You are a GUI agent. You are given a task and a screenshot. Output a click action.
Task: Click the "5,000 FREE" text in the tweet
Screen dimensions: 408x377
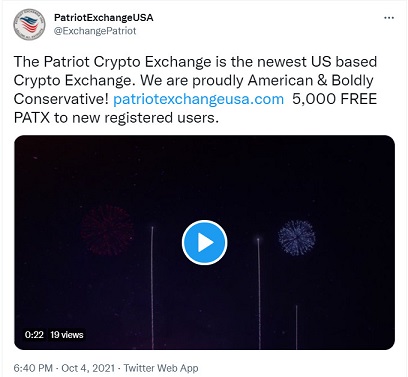tap(335, 99)
